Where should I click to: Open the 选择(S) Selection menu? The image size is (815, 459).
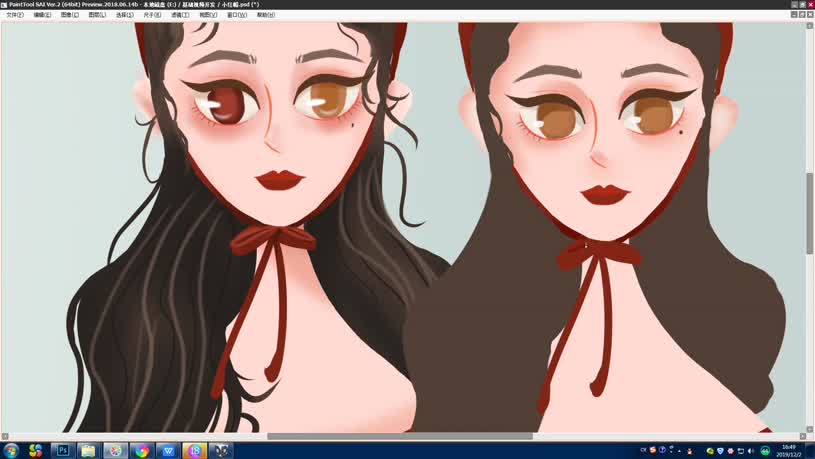(x=125, y=15)
